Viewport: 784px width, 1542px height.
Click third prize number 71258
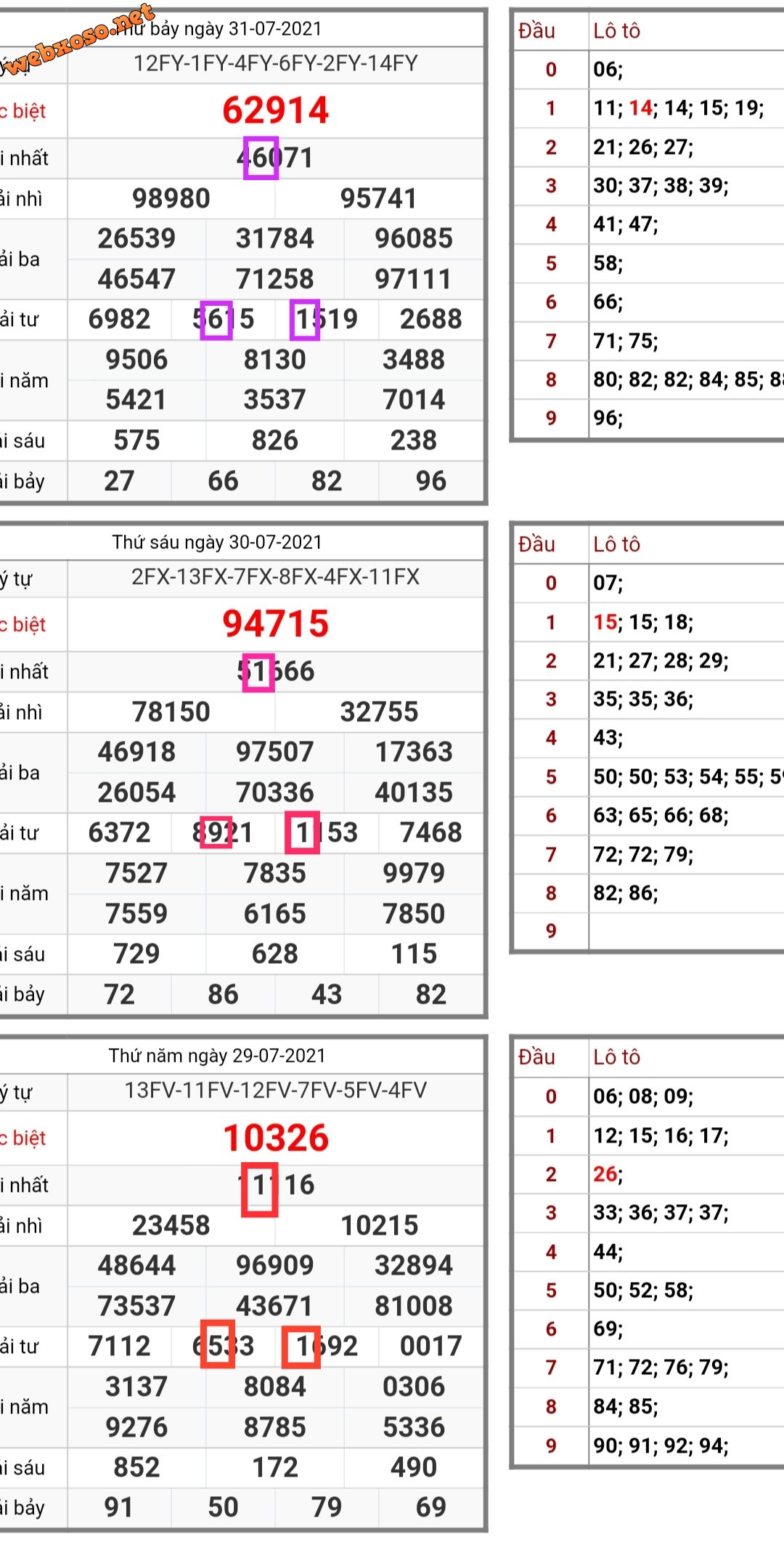click(275, 279)
